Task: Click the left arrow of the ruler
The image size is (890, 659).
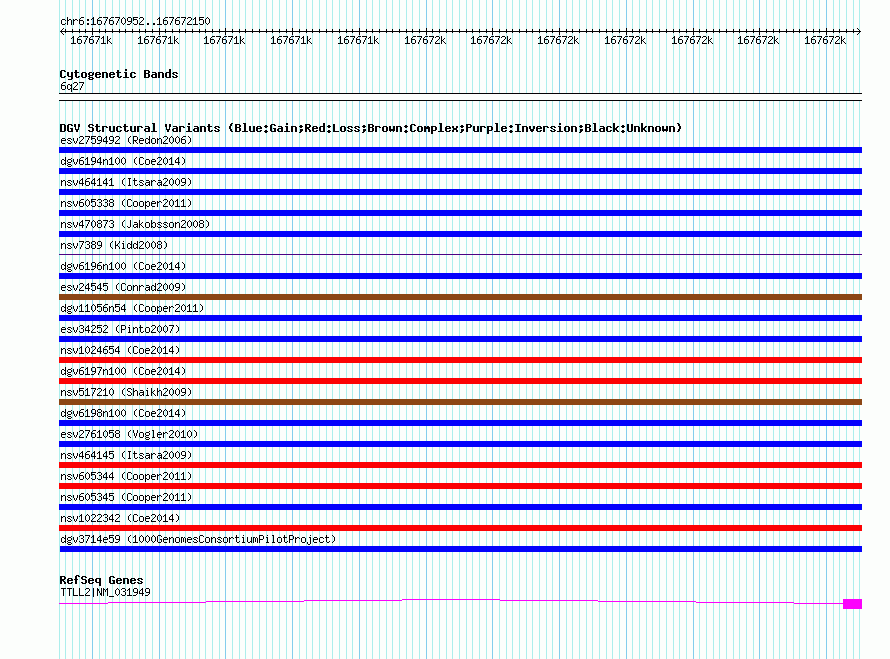Action: click(x=62, y=31)
